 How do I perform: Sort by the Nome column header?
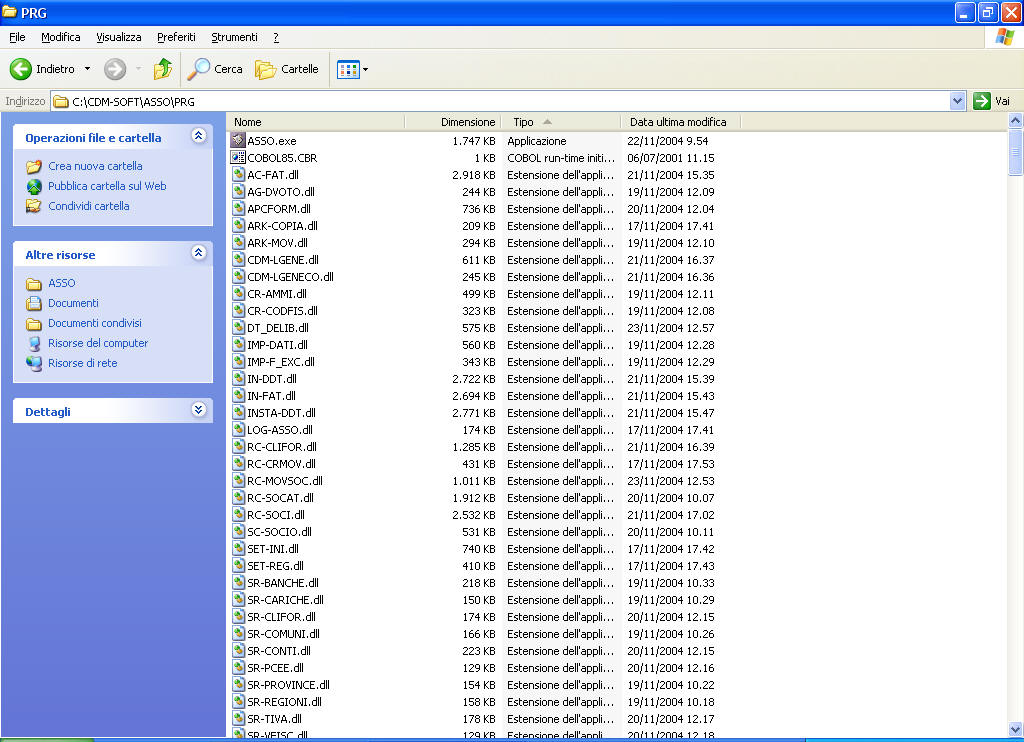(316, 122)
